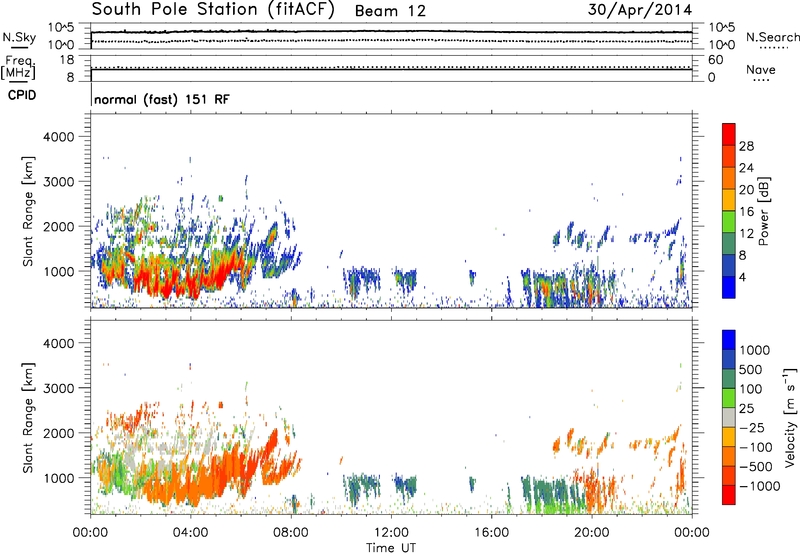800x554 pixels.
Task: Click the '-1000' value on Velocity colorbar
Action: coord(759,486)
